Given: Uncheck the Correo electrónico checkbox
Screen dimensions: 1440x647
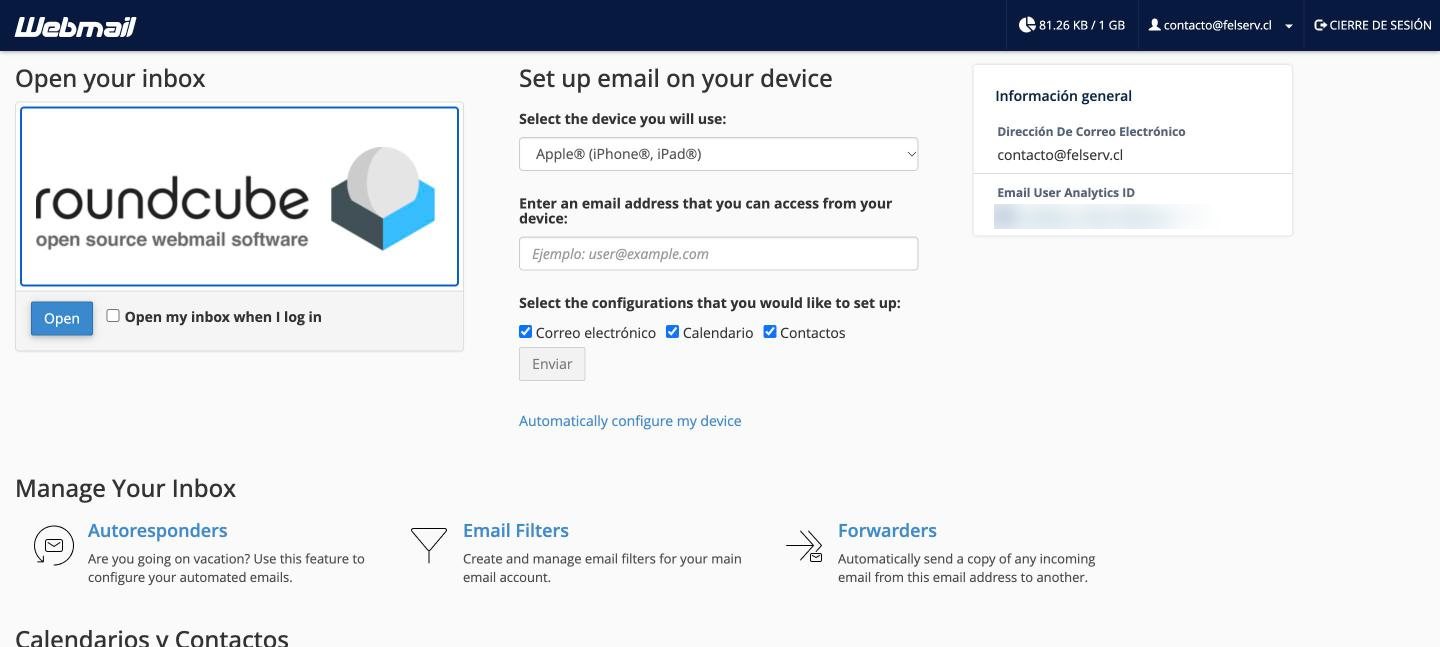Looking at the screenshot, I should tap(526, 332).
